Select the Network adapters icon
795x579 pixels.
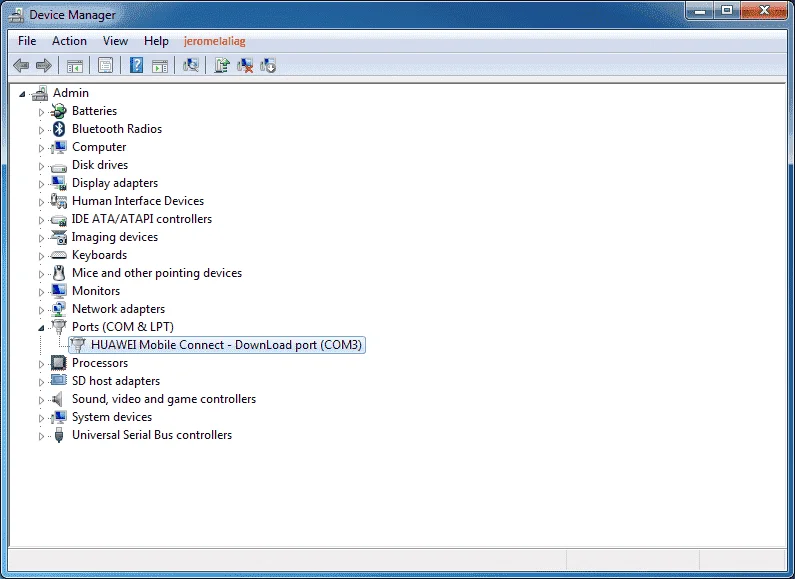point(59,309)
